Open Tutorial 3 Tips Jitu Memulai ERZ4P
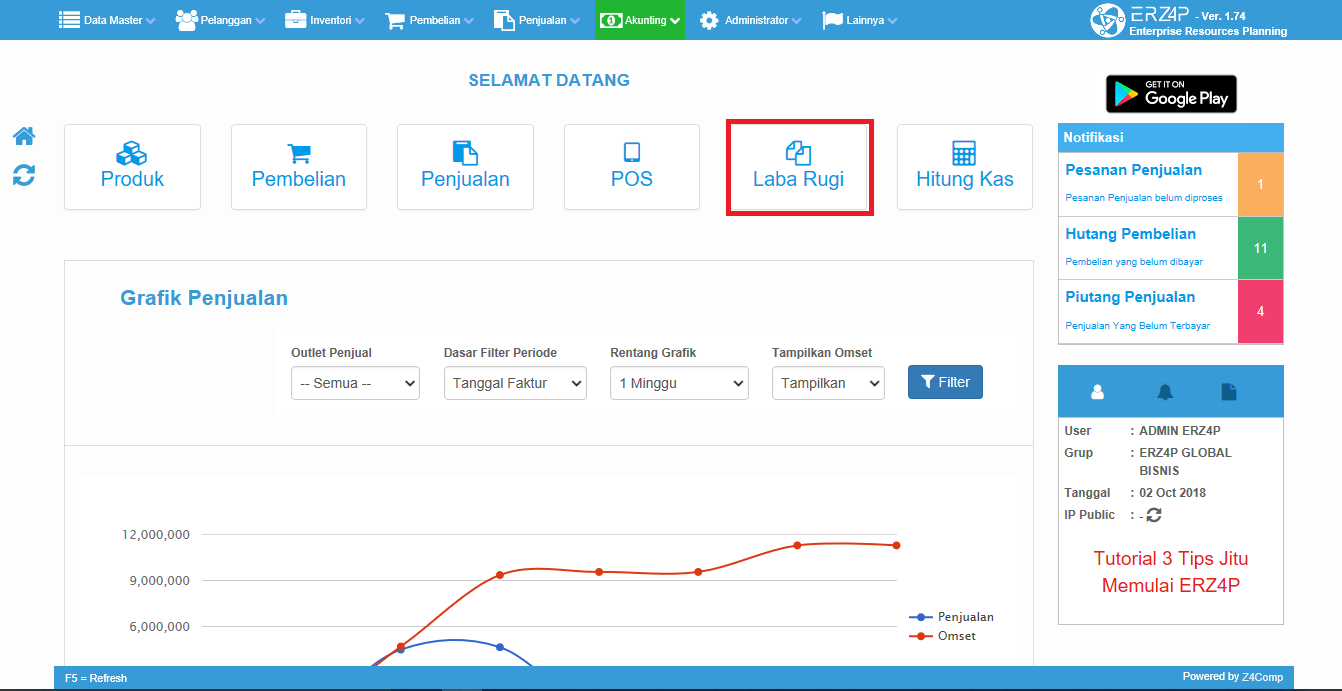The width and height of the screenshot is (1342, 691). pyautogui.click(x=1171, y=572)
